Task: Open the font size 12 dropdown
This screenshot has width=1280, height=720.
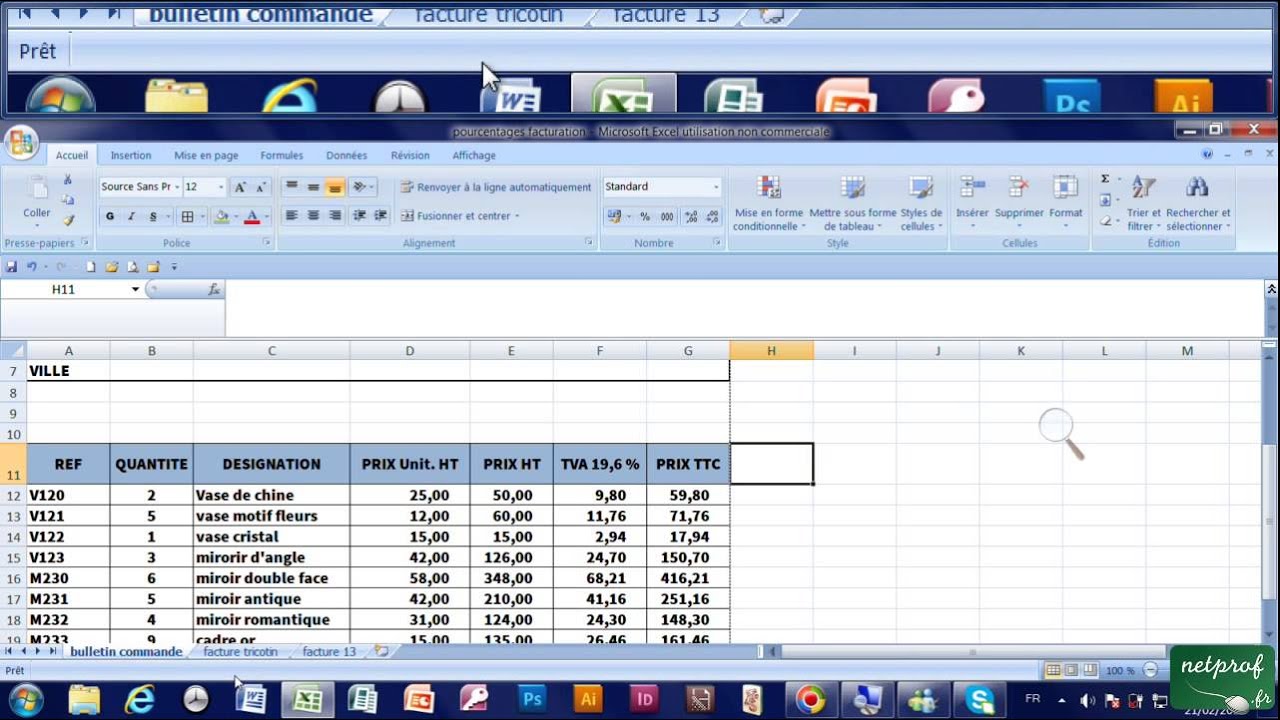Action: (221, 187)
